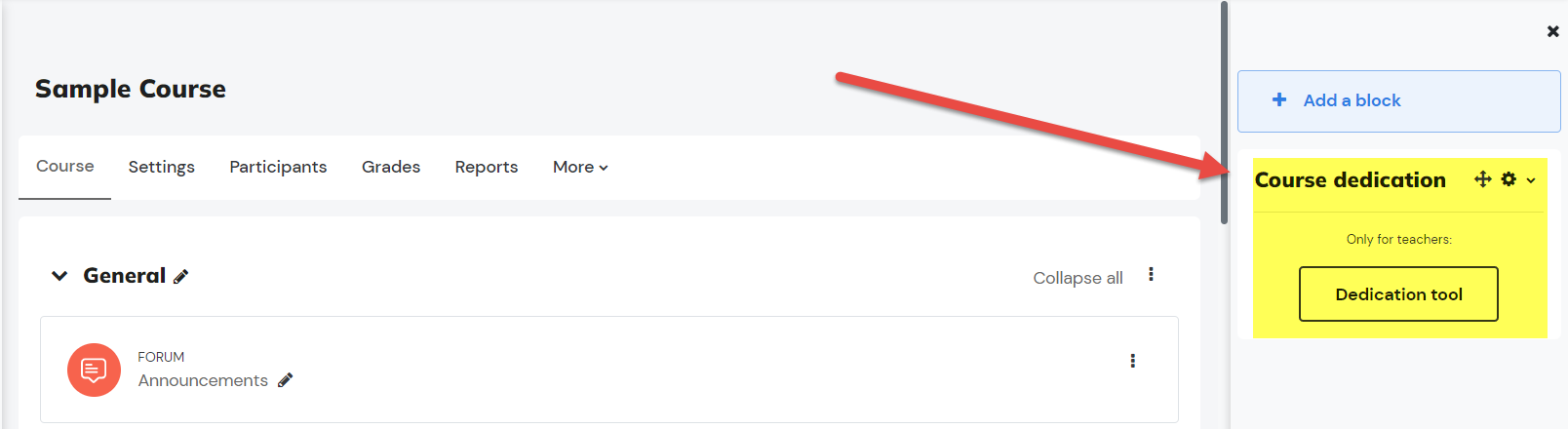Viewport: 1568px width, 429px height.
Task: Select the Reports tab
Action: [487, 167]
